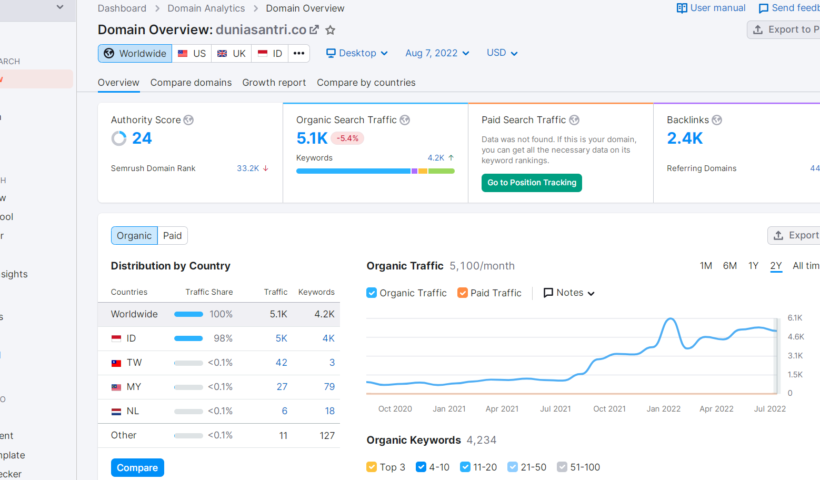
Task: Click Go to Position Tracking button
Action: tap(532, 182)
